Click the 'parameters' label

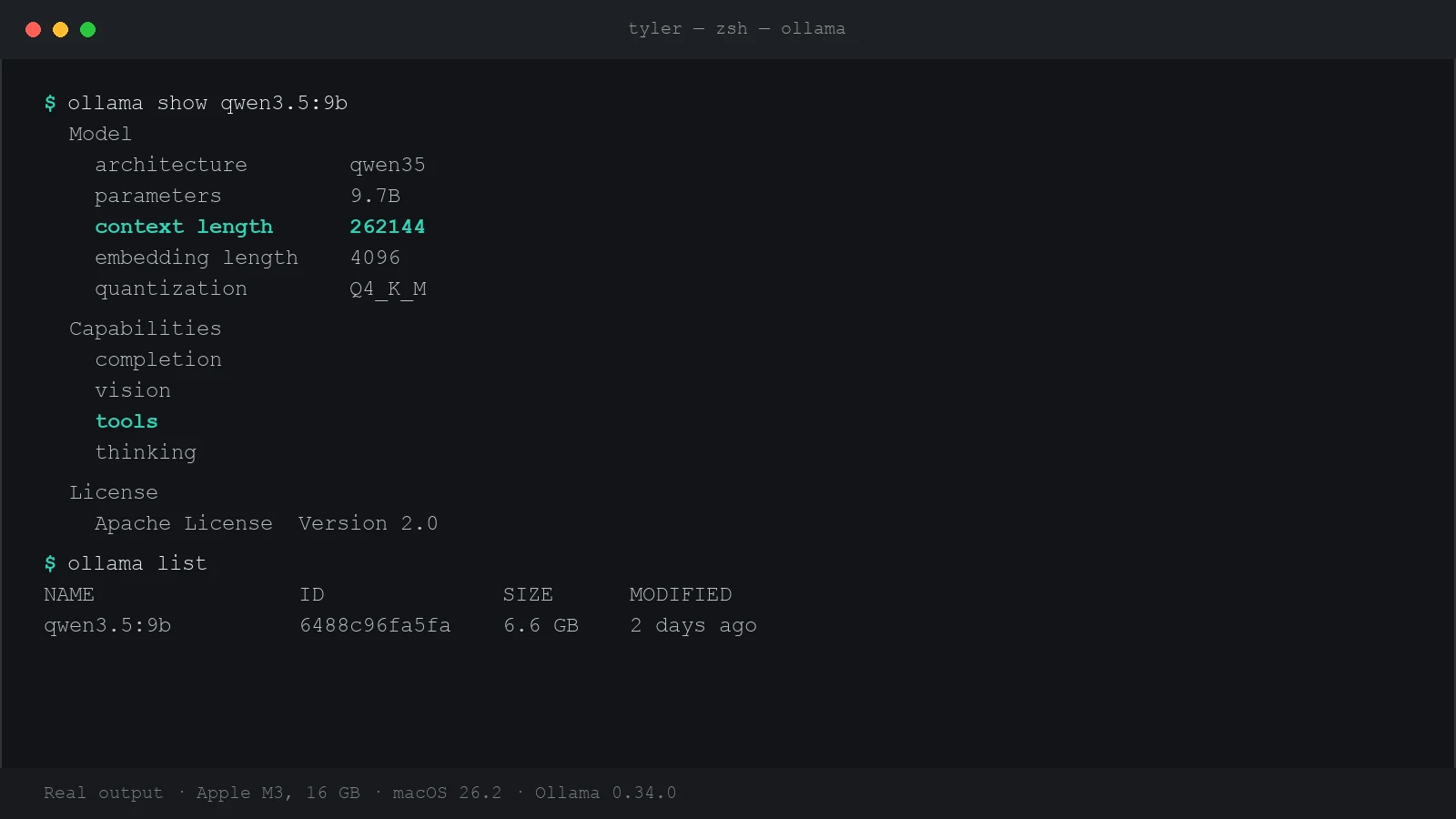[158, 196]
